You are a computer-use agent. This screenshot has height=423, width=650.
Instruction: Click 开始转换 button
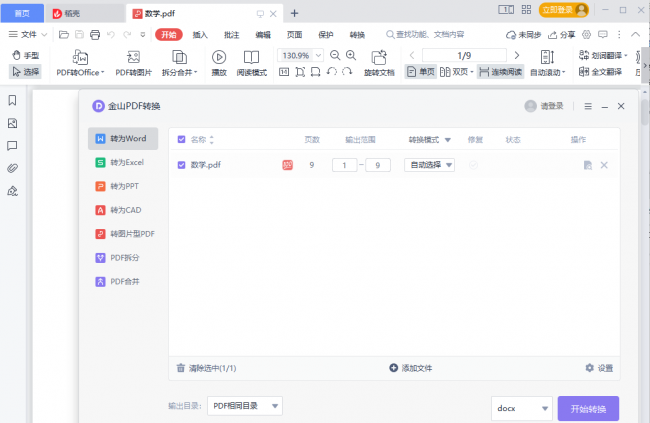588,409
